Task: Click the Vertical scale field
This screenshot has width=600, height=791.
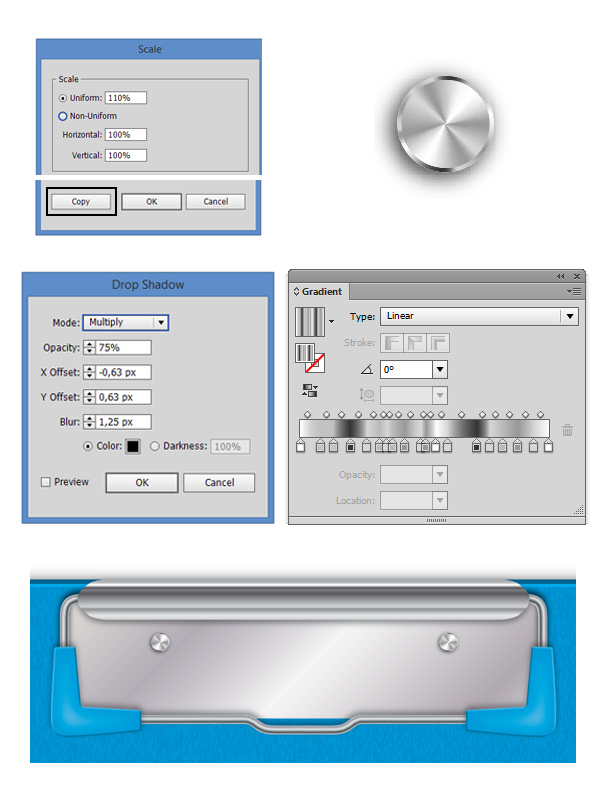Action: click(x=126, y=155)
